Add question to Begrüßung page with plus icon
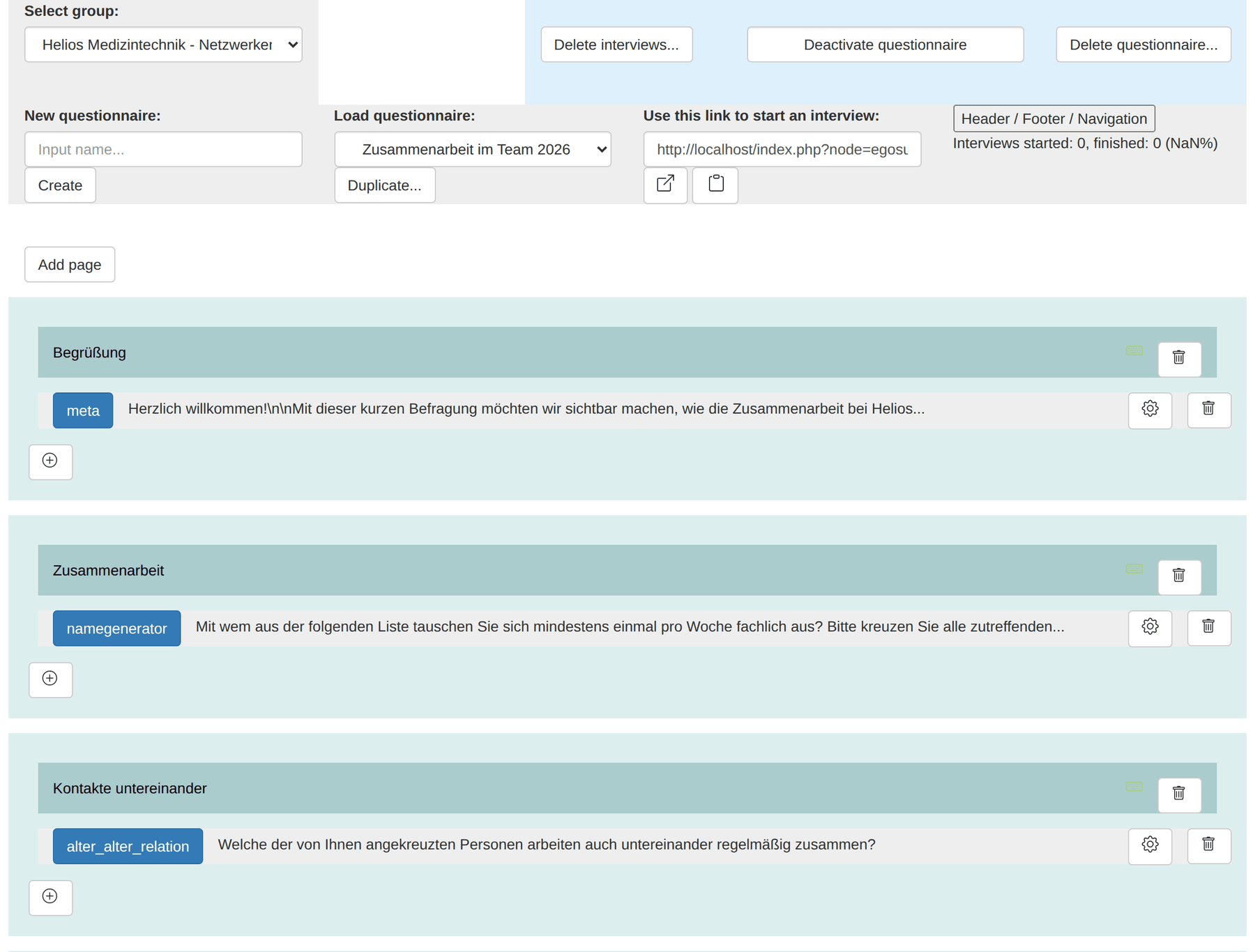The width and height of the screenshot is (1255, 952). [50, 461]
